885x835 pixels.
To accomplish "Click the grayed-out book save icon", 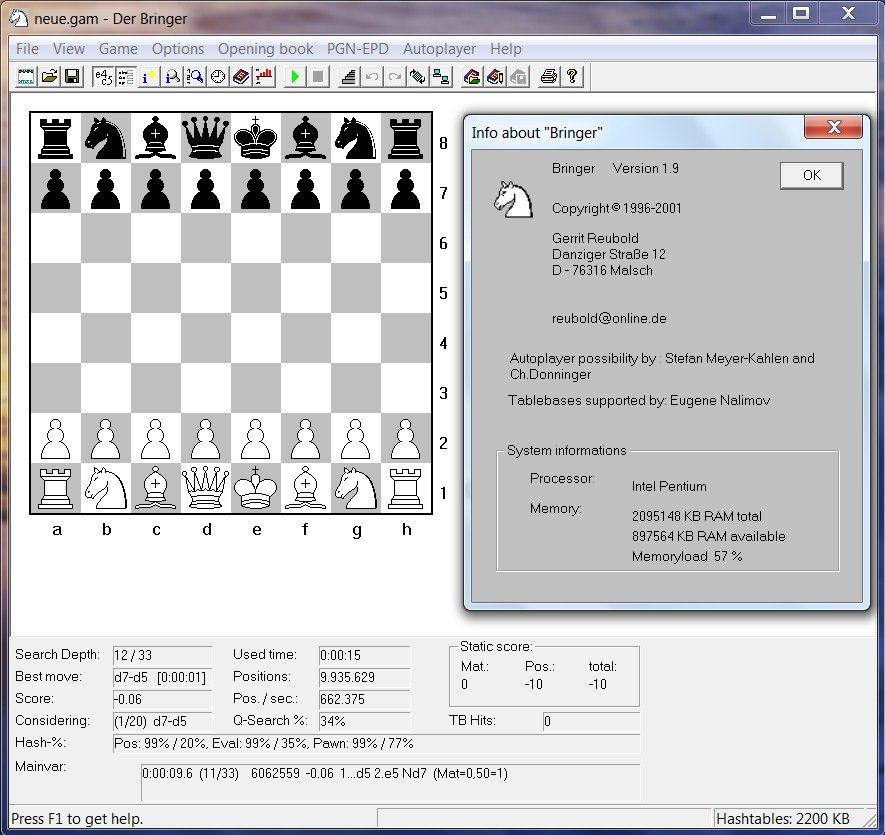I will point(518,76).
